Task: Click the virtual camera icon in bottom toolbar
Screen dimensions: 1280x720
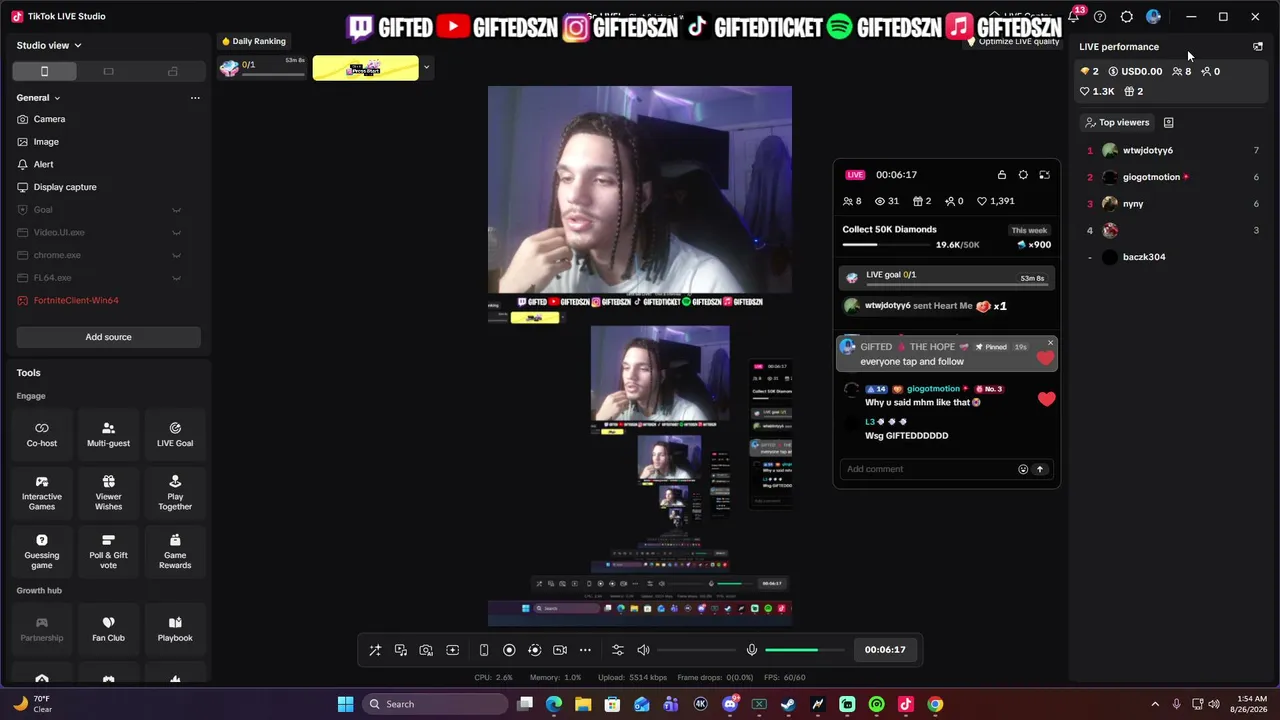Action: [x=560, y=650]
